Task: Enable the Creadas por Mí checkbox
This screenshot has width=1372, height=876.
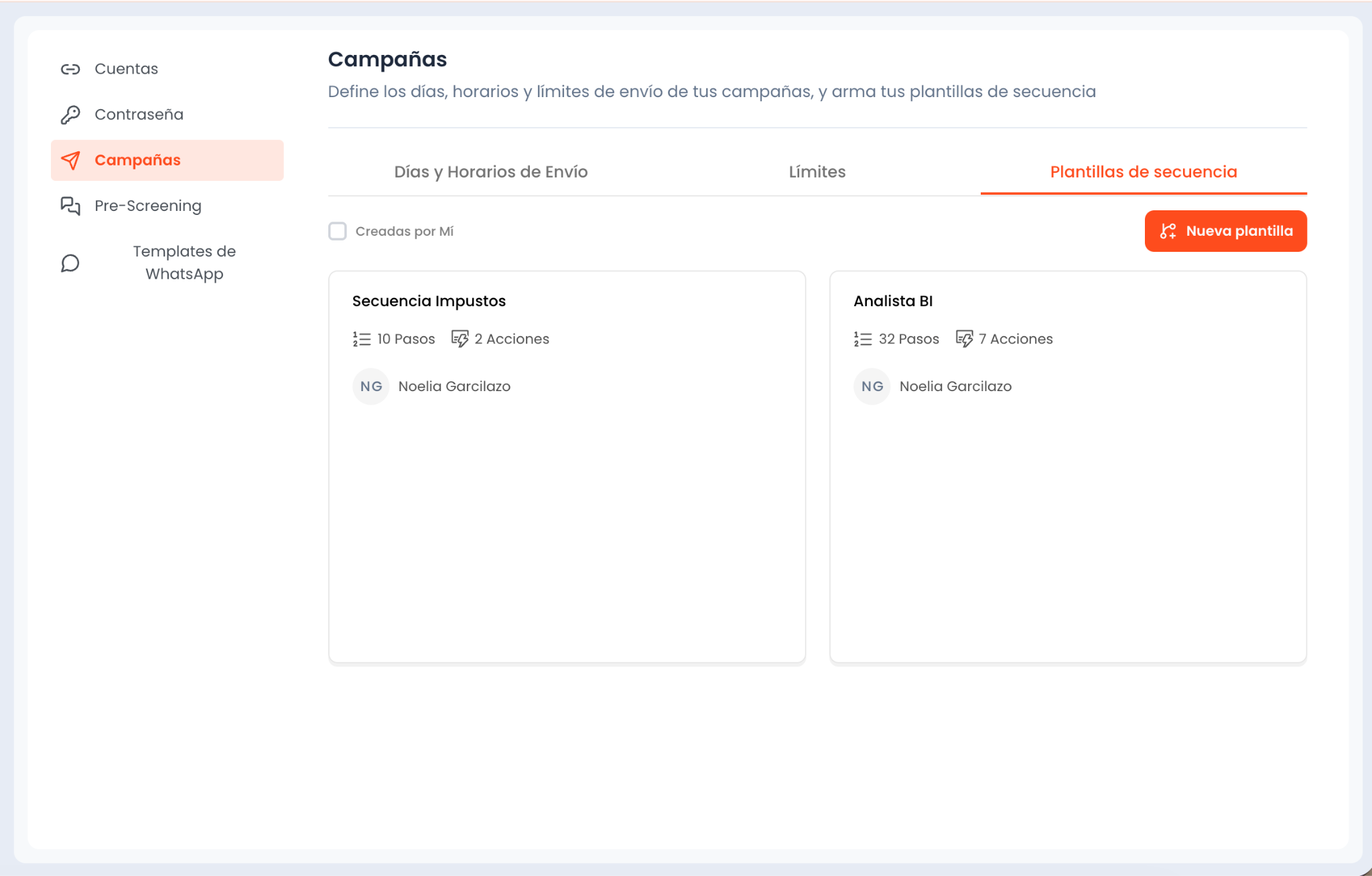Action: [338, 231]
